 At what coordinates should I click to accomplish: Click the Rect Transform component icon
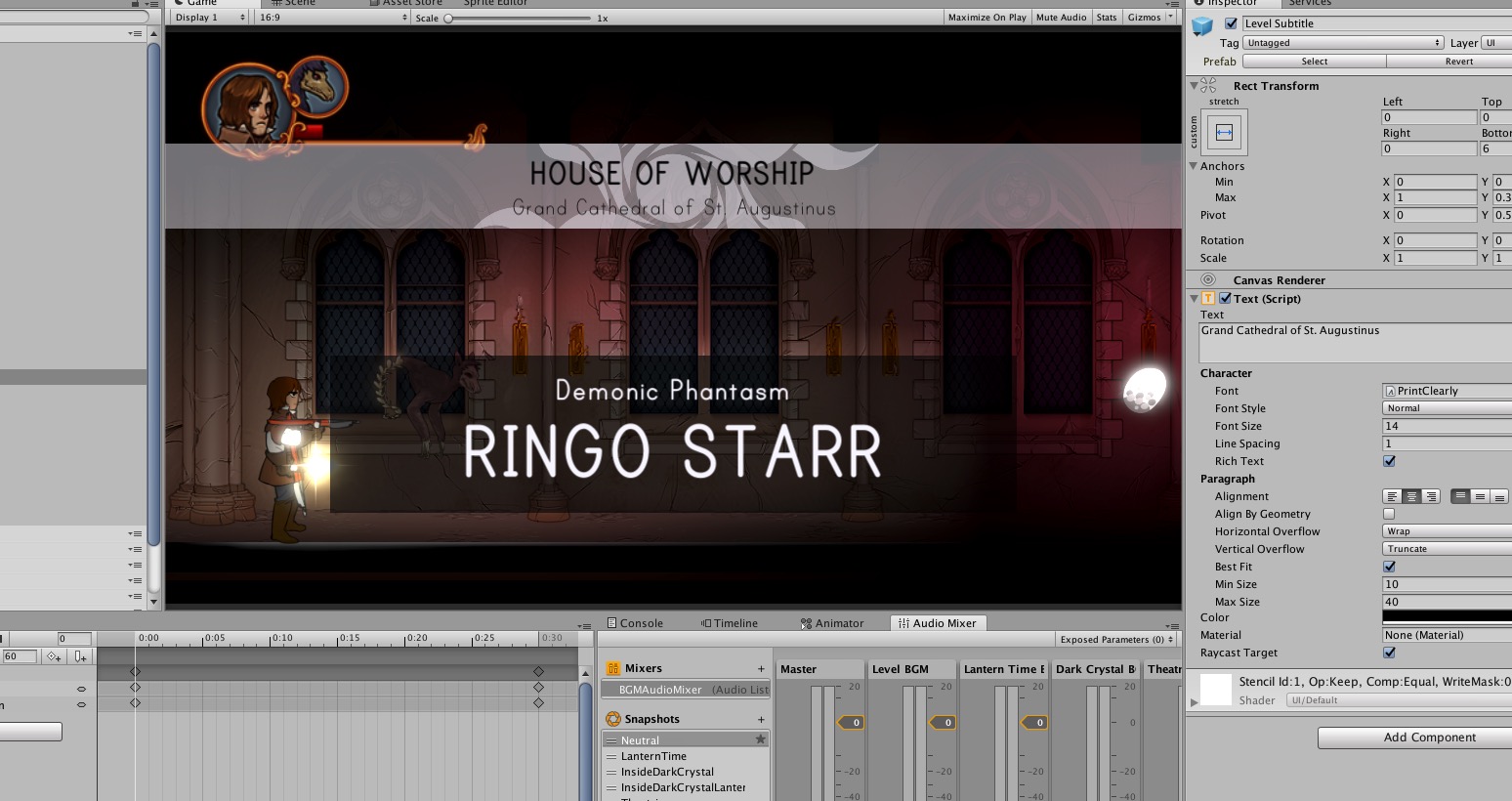tap(1209, 86)
